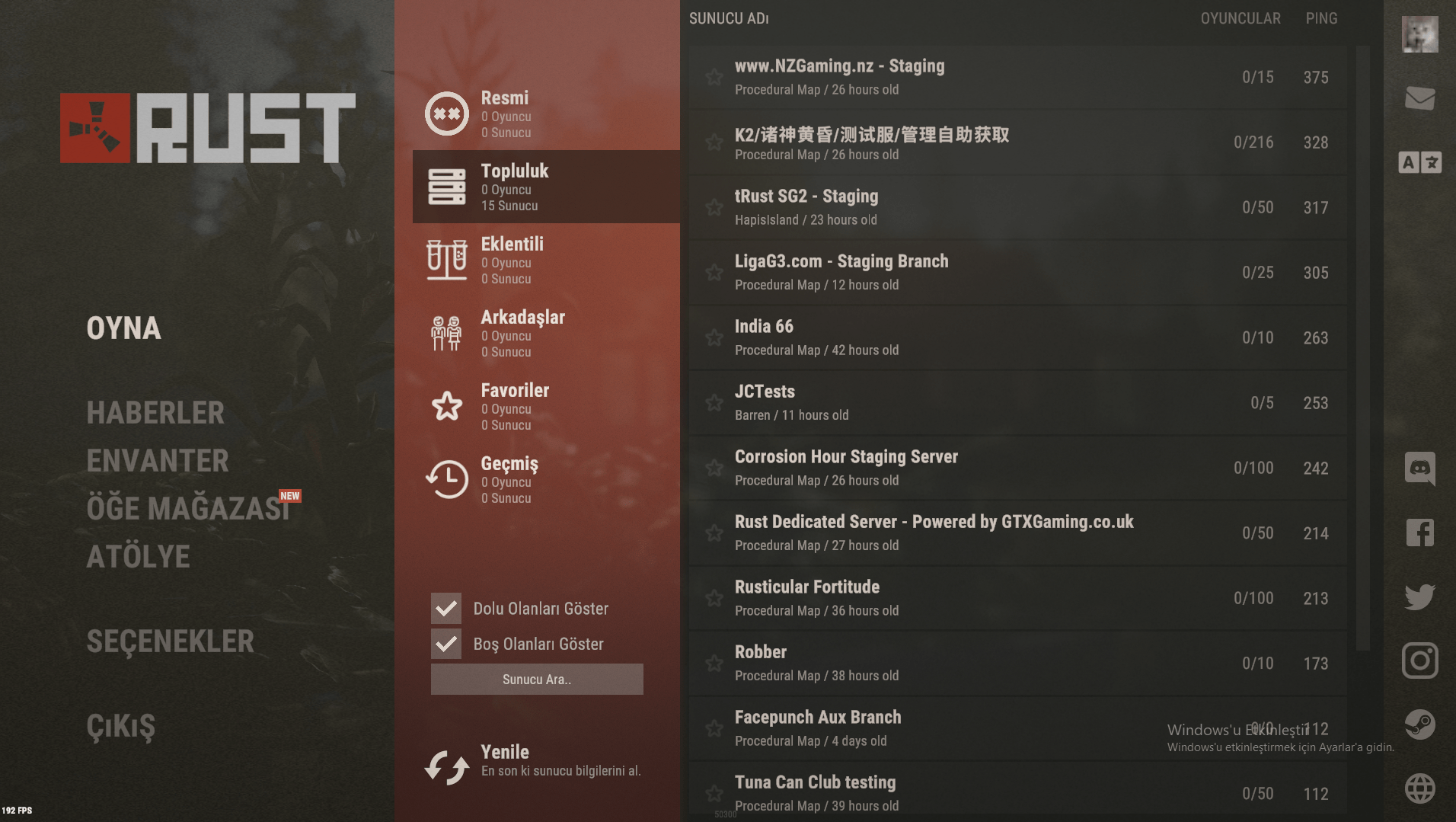Open the Discord icon in right sidebar
Image resolution: width=1456 pixels, height=822 pixels.
click(x=1420, y=469)
